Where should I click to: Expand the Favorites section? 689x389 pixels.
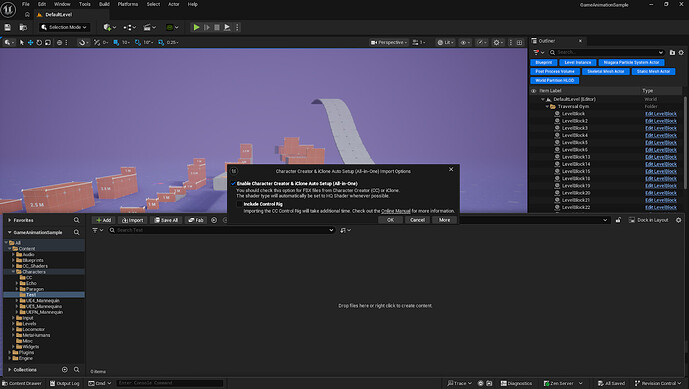point(10,220)
